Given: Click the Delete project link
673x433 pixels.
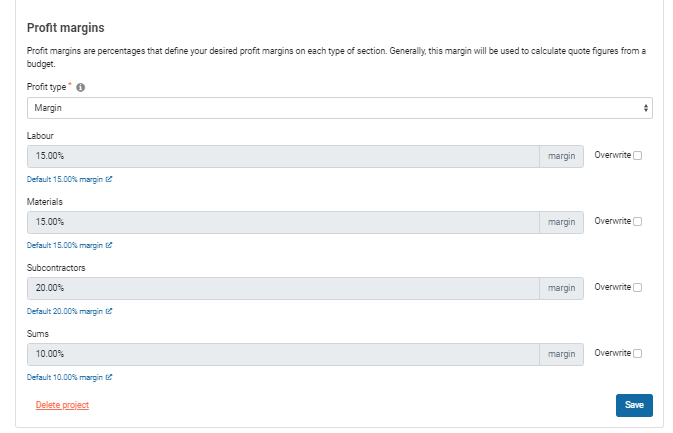Looking at the screenshot, I should (62, 405).
